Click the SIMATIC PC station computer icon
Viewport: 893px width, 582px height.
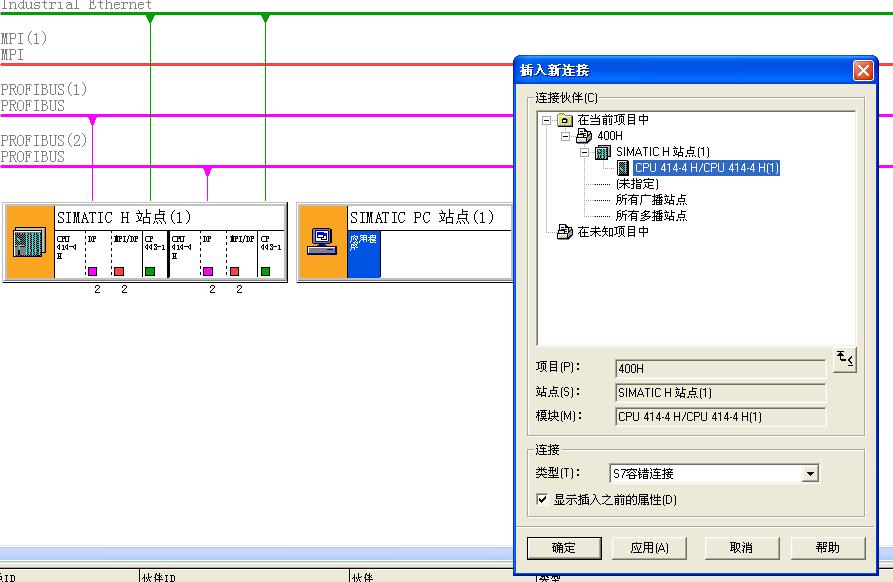322,241
